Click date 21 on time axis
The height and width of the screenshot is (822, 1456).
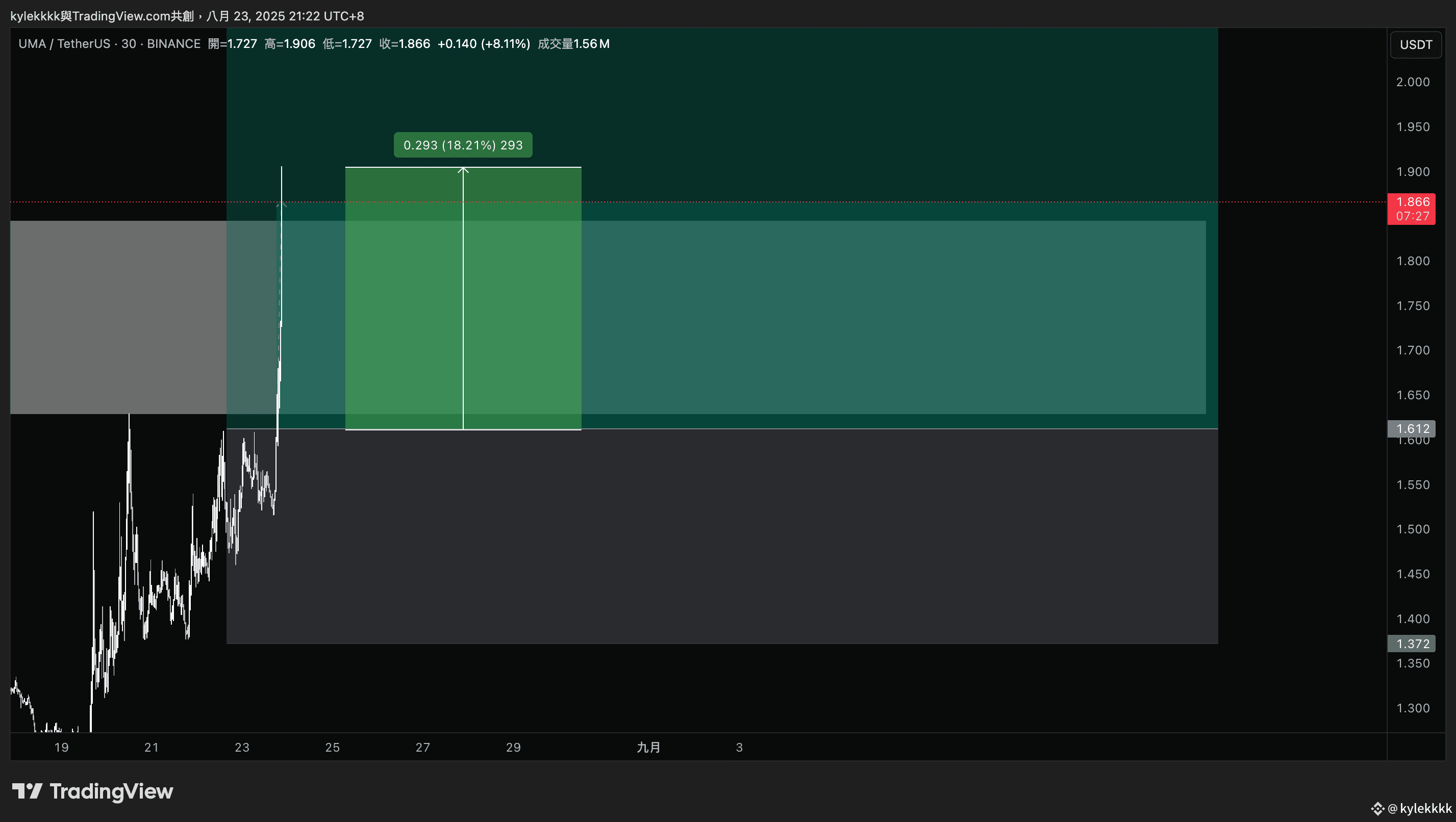(x=152, y=748)
